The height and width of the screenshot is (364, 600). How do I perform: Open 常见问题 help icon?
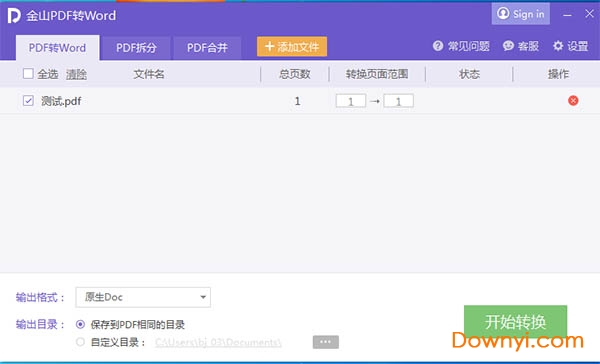pos(438,46)
